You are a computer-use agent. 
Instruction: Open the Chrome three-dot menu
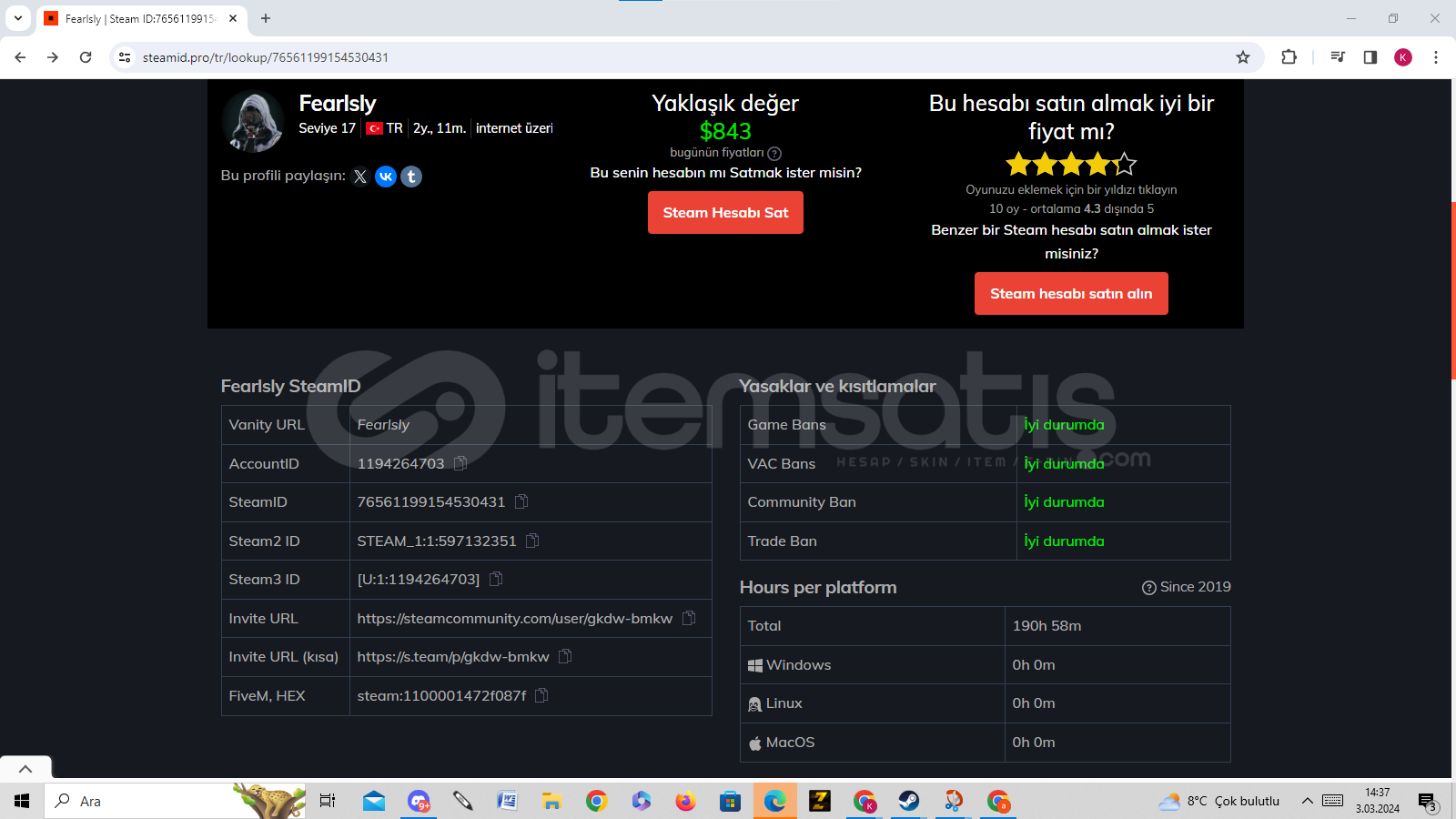[1436, 57]
